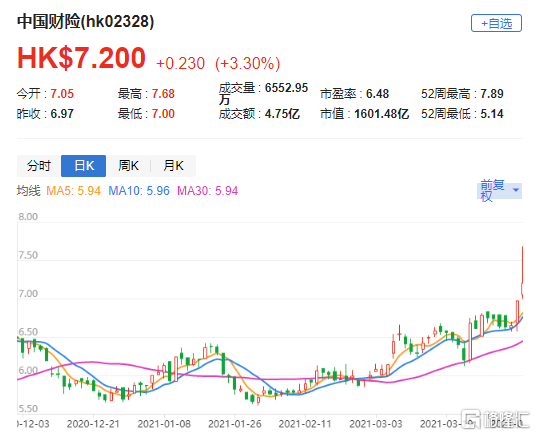Click the 6.50 price axis label

[x=28, y=332]
